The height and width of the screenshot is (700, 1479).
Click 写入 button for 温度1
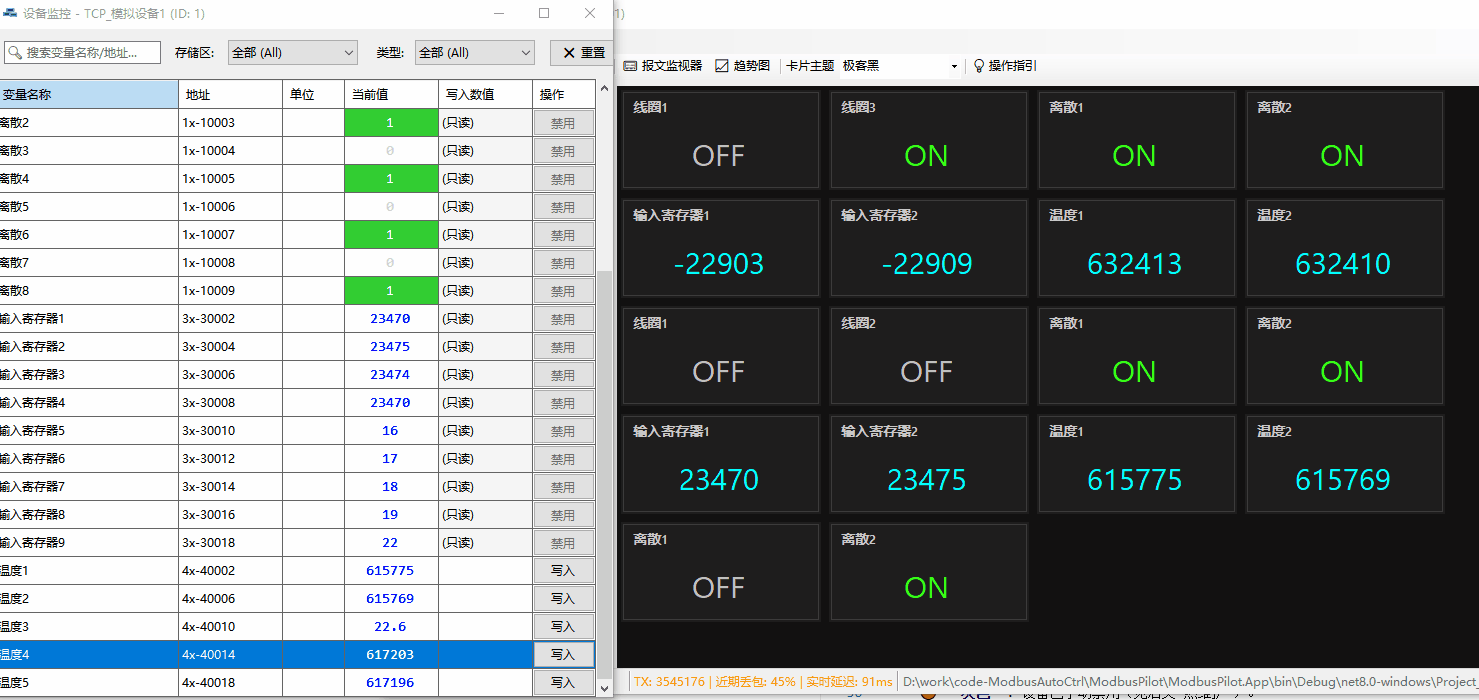pos(563,571)
